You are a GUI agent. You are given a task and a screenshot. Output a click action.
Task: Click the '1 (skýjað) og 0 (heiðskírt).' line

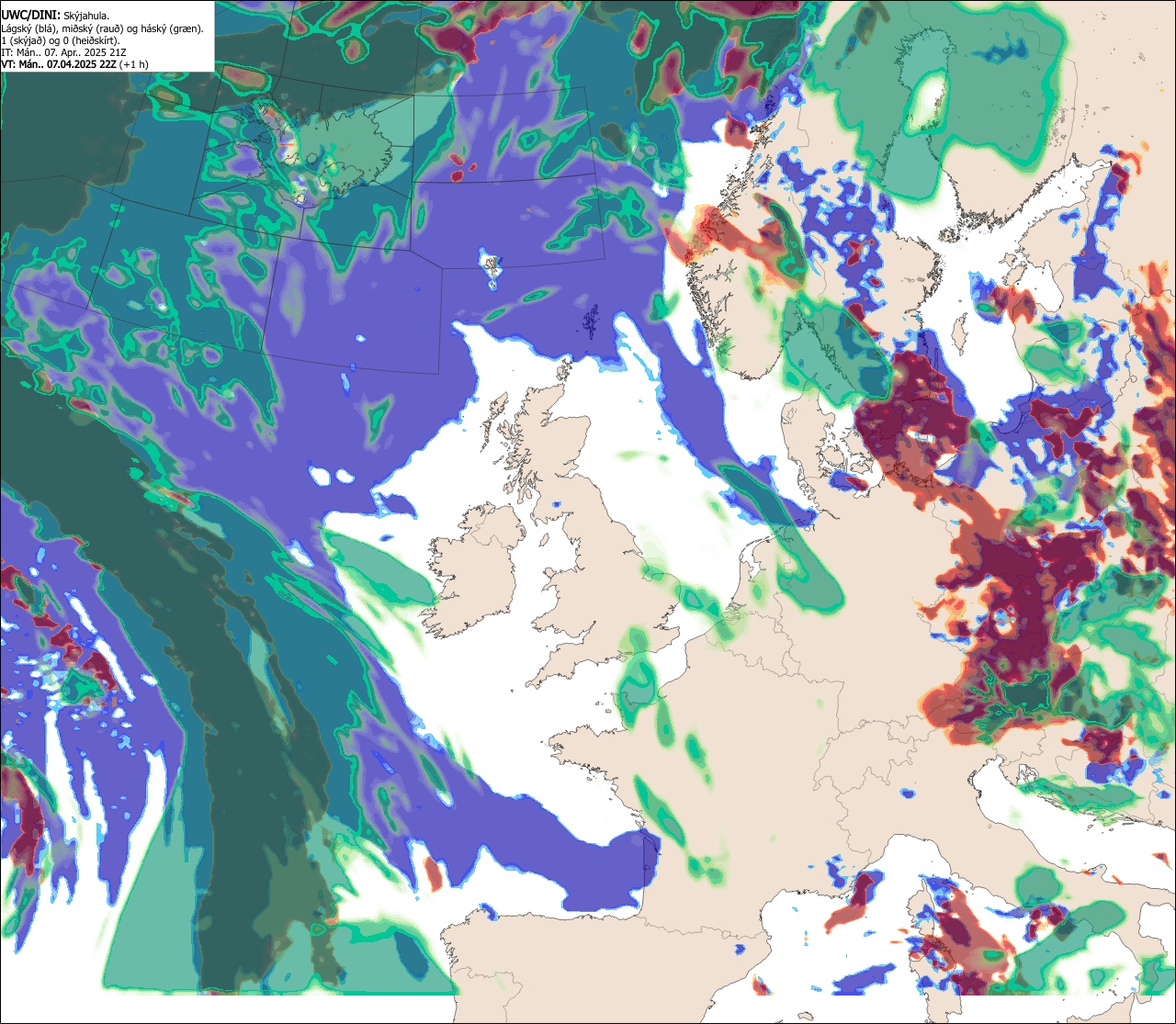60,40
